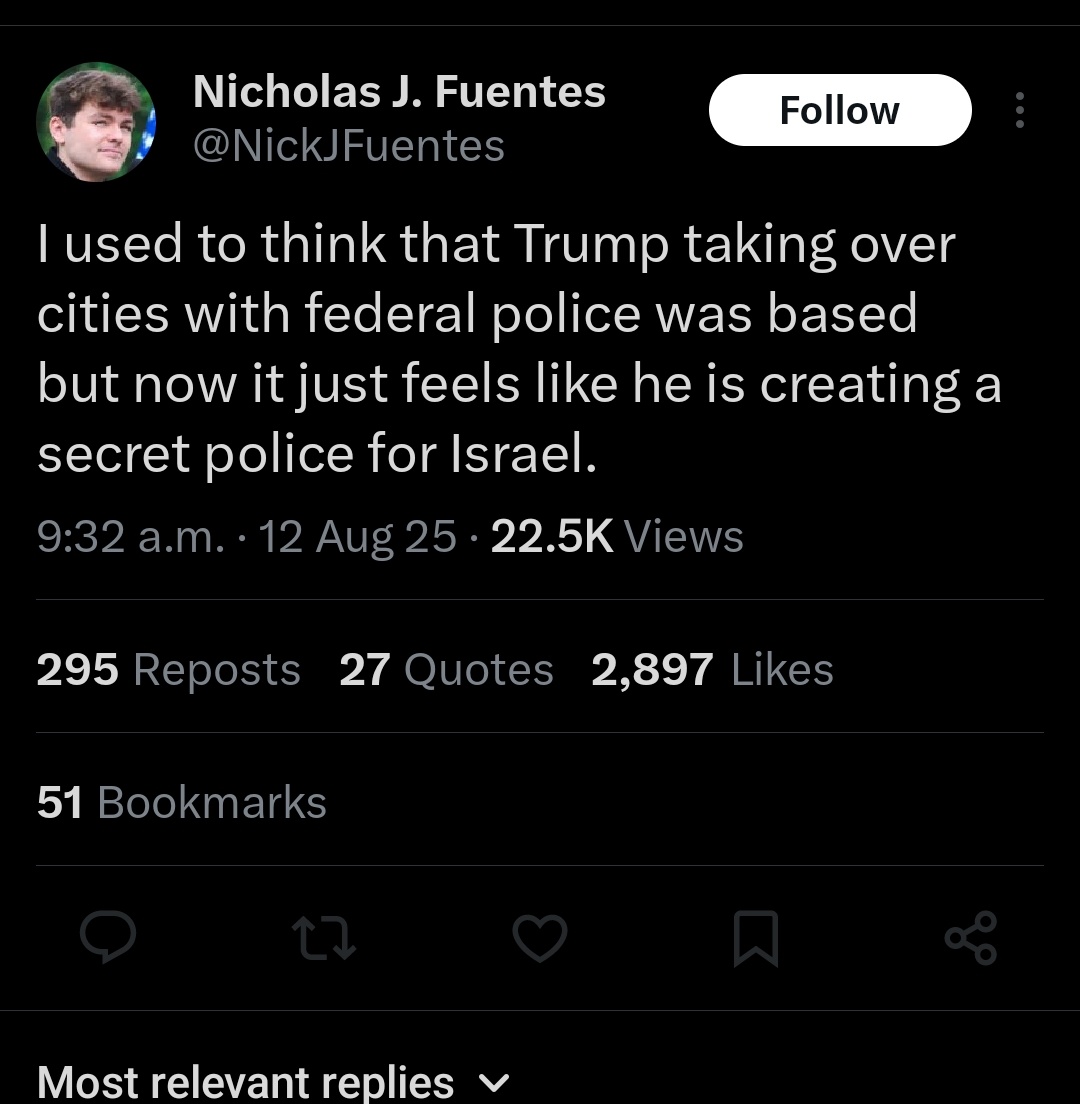Tap the @NickJFuentes handle

coord(348,146)
